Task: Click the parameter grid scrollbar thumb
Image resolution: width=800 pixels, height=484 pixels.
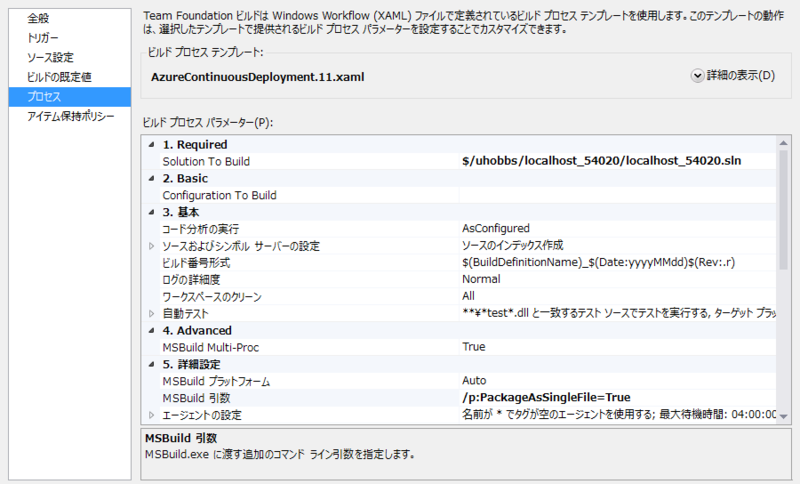Action: [x=783, y=210]
